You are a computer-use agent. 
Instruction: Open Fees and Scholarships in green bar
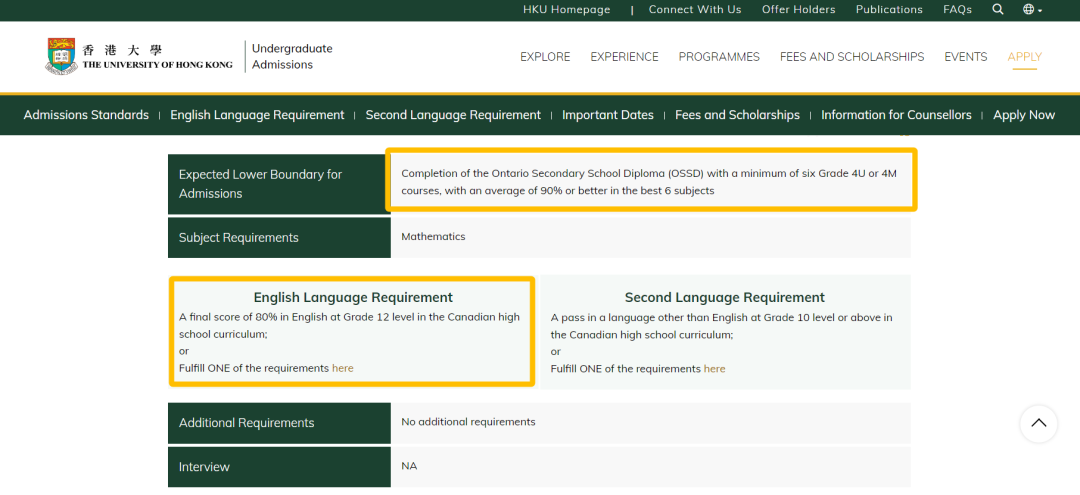tap(737, 115)
